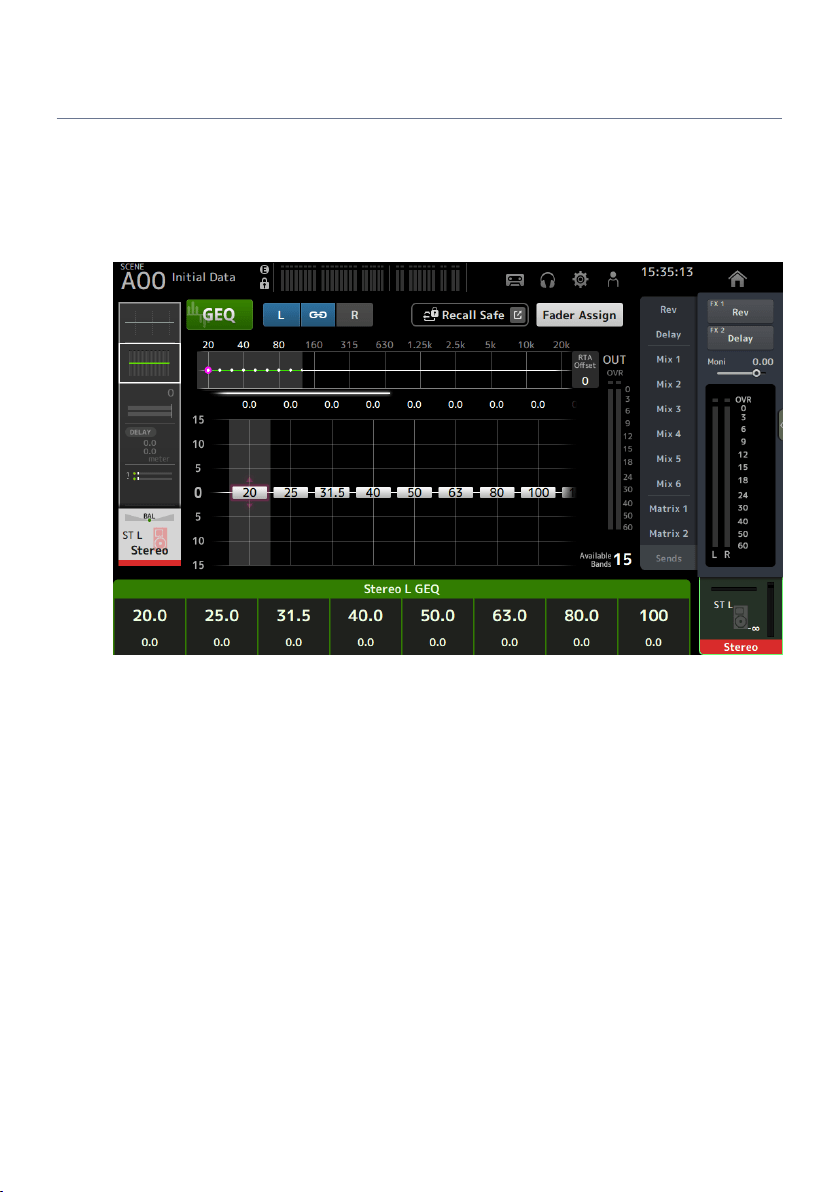The height and width of the screenshot is (1192, 840).
Task: Select the 63 Hz band fader
Action: [x=455, y=493]
